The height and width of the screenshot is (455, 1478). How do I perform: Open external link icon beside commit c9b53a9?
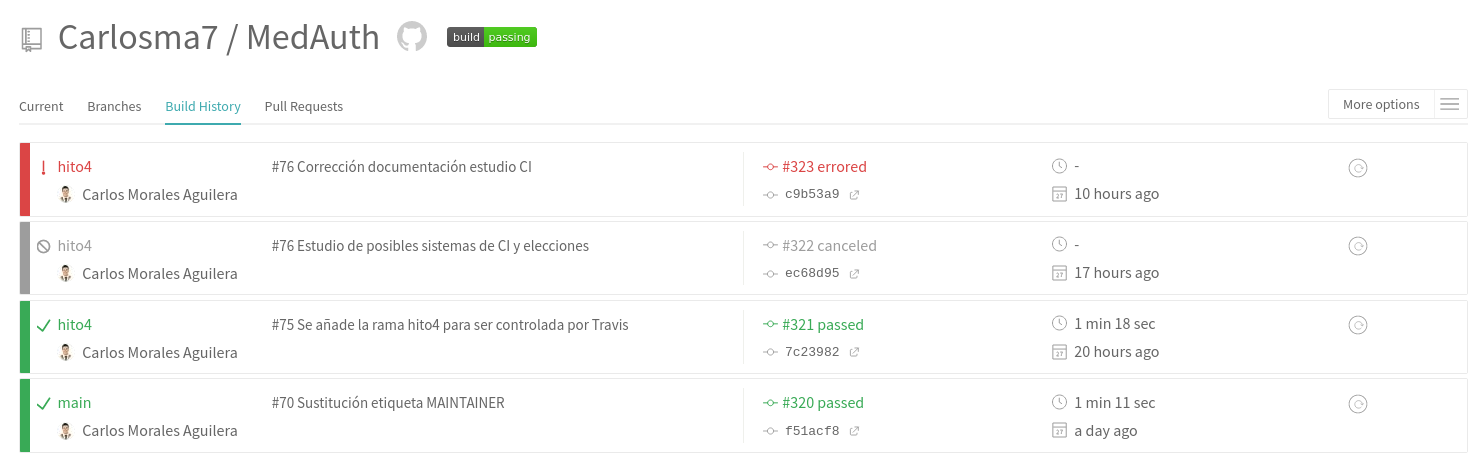tap(854, 195)
